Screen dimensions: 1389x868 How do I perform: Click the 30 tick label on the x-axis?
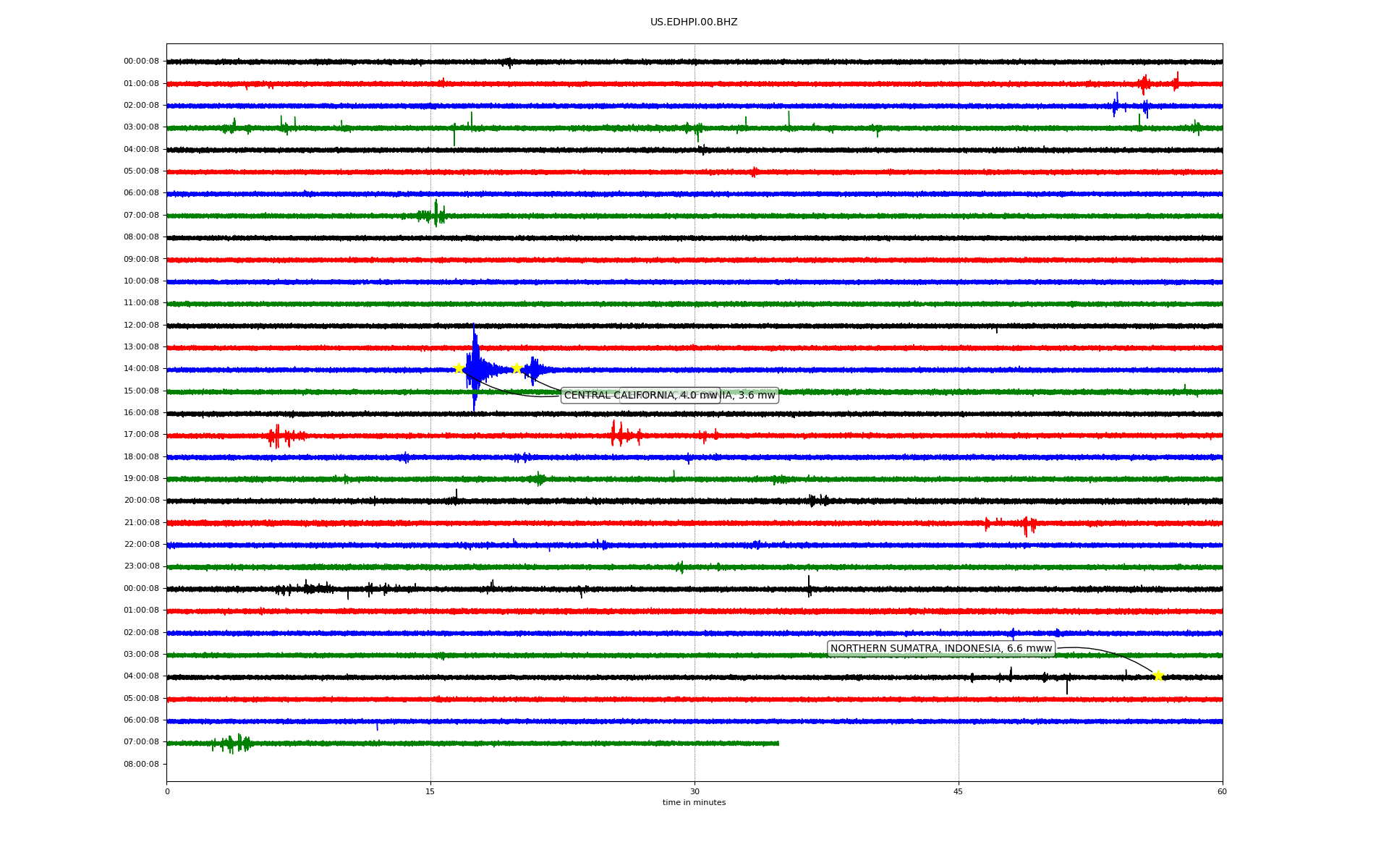click(694, 791)
